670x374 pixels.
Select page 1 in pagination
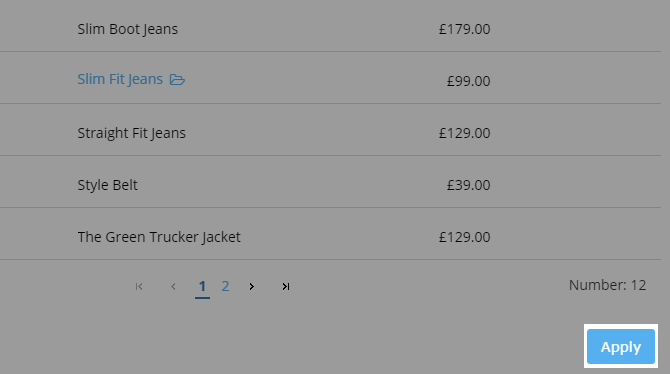pos(202,286)
